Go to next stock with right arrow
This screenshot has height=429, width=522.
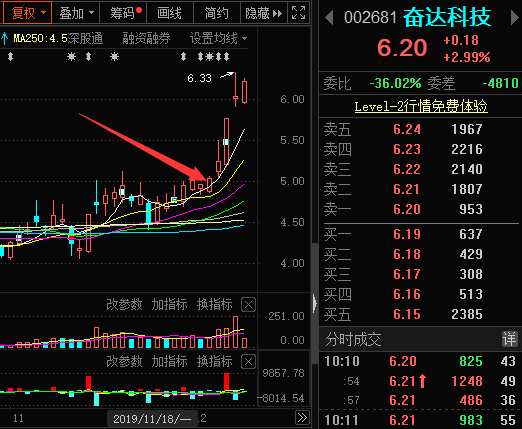coord(515,17)
